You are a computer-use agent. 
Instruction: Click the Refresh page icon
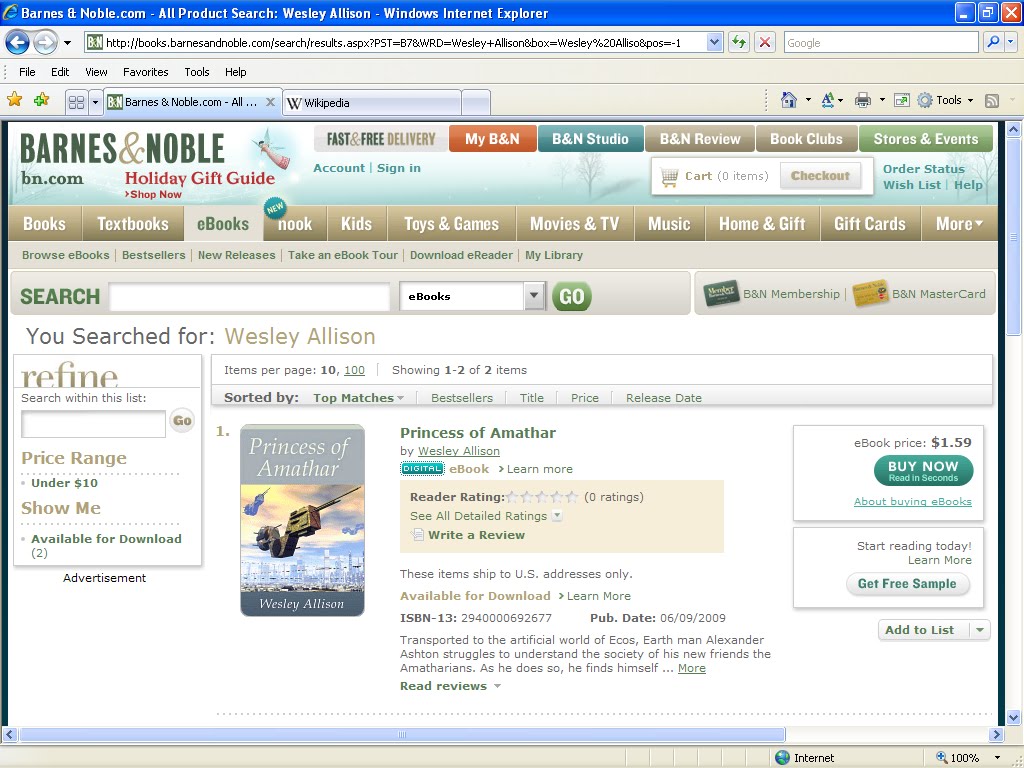pos(739,42)
